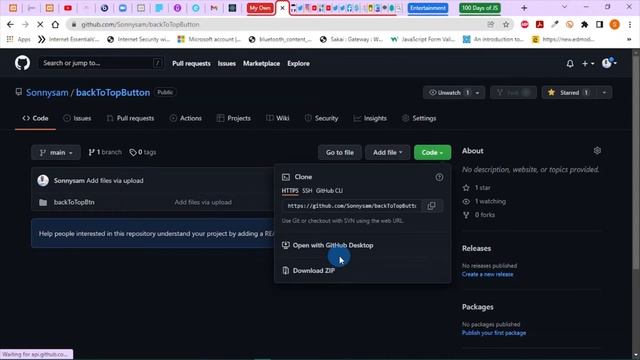Click the Clone help question icon
Image resolution: width=640 pixels, height=360 pixels.
click(439, 177)
